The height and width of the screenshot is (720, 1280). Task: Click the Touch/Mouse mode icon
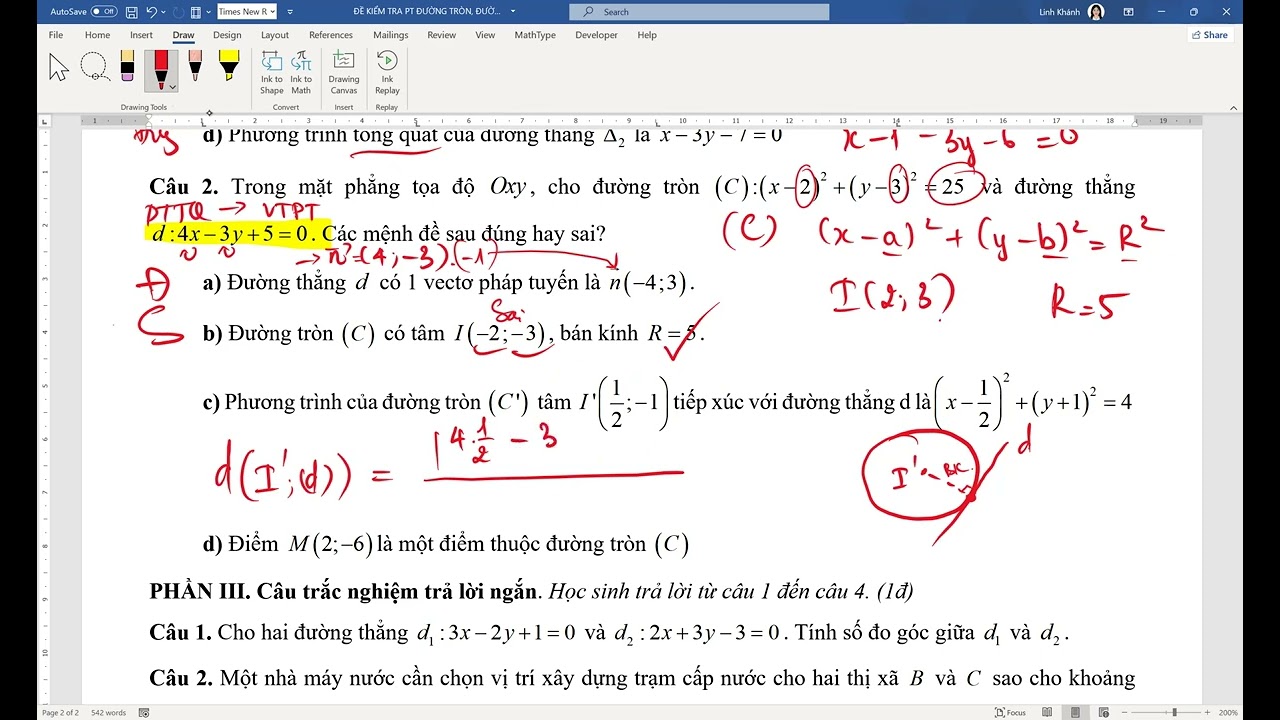(x=196, y=12)
